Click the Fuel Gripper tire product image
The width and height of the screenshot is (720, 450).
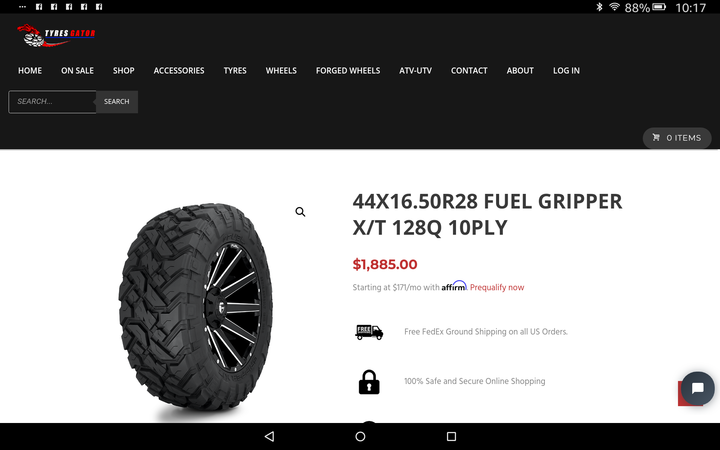[196, 307]
